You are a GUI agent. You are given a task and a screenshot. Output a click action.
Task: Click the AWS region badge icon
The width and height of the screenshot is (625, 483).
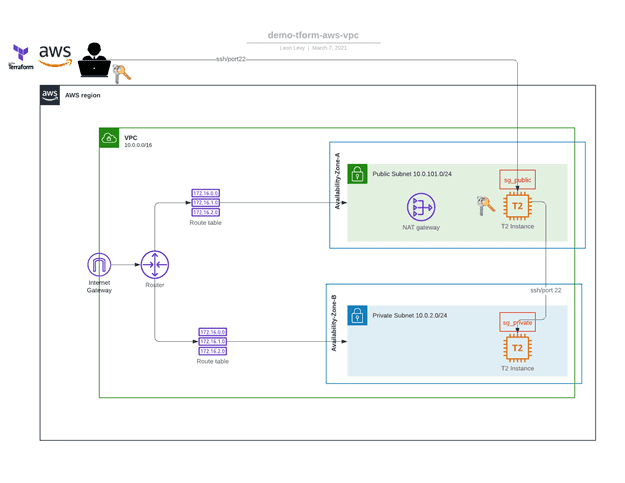[50, 95]
